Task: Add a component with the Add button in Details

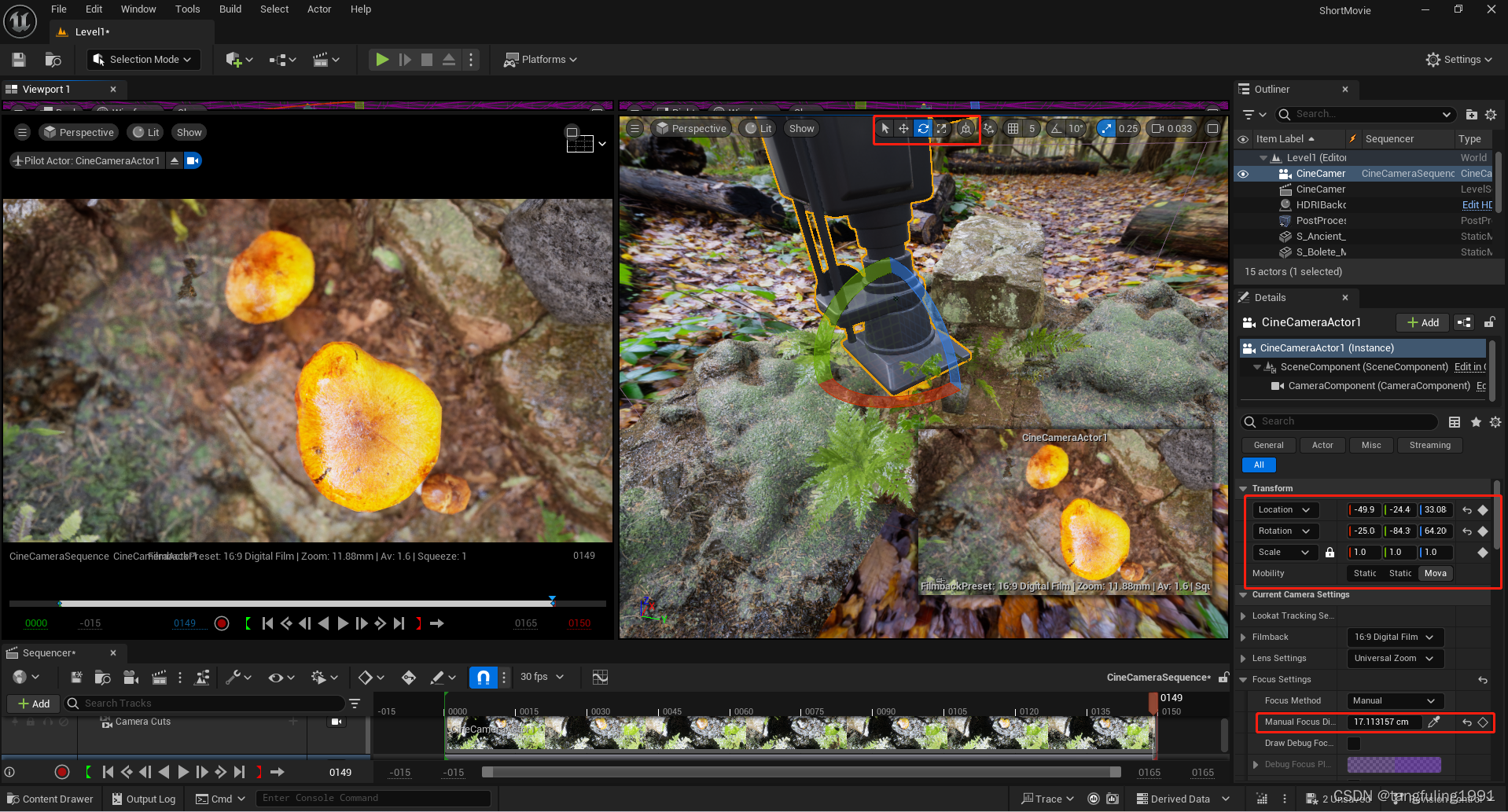Action: [1423, 322]
